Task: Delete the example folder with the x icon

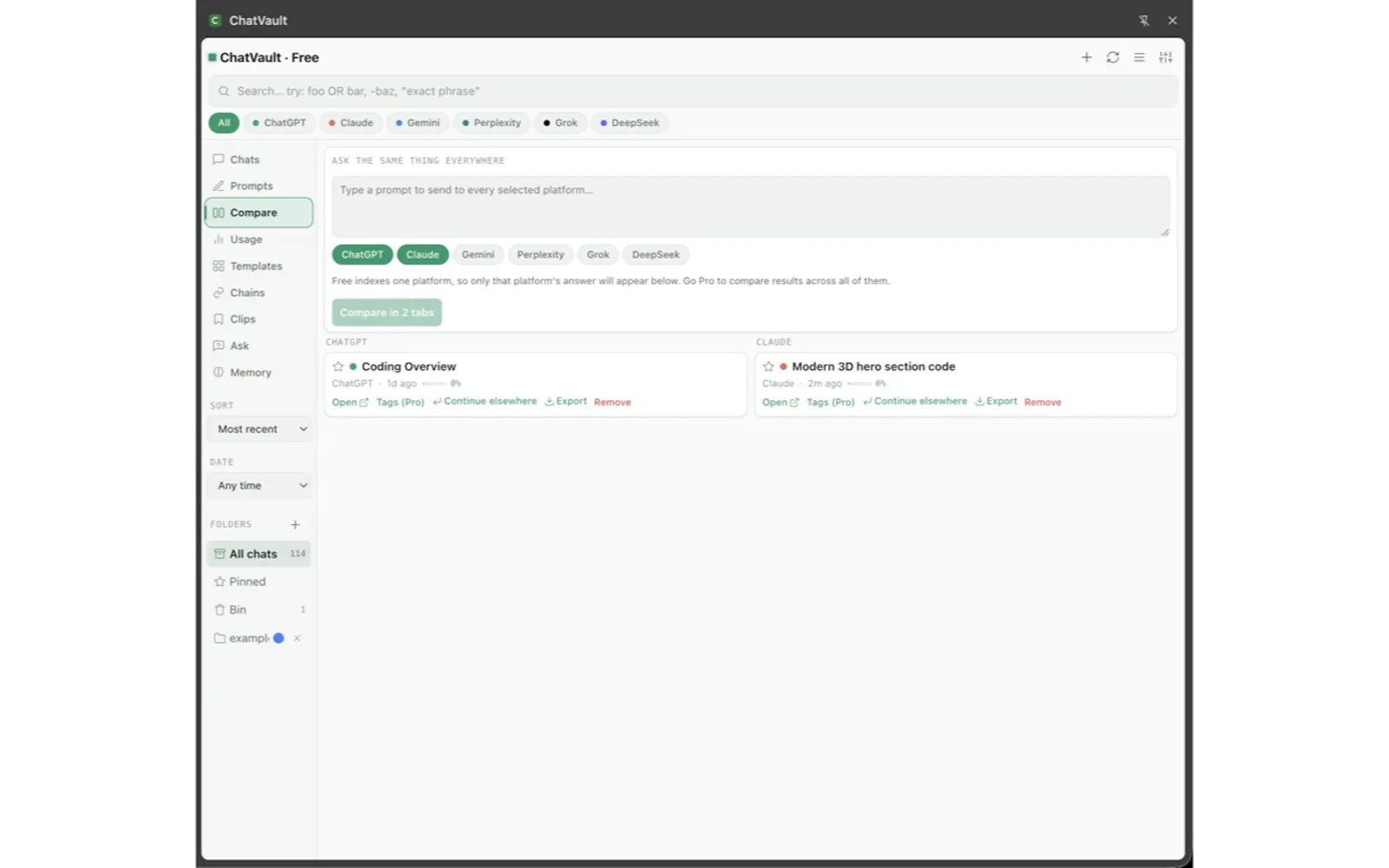Action: (x=297, y=638)
